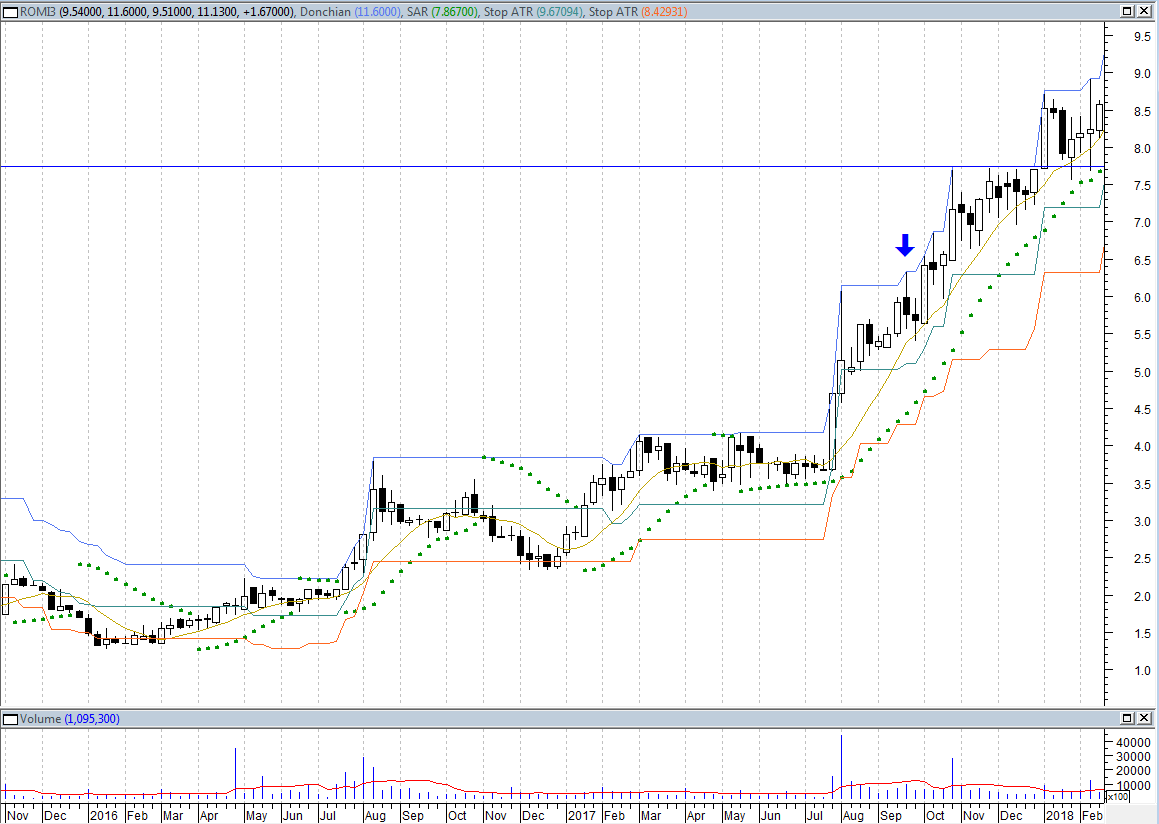This screenshot has height=824, width=1159.
Task: Click the 2018 year label on time axis
Action: (x=1060, y=816)
